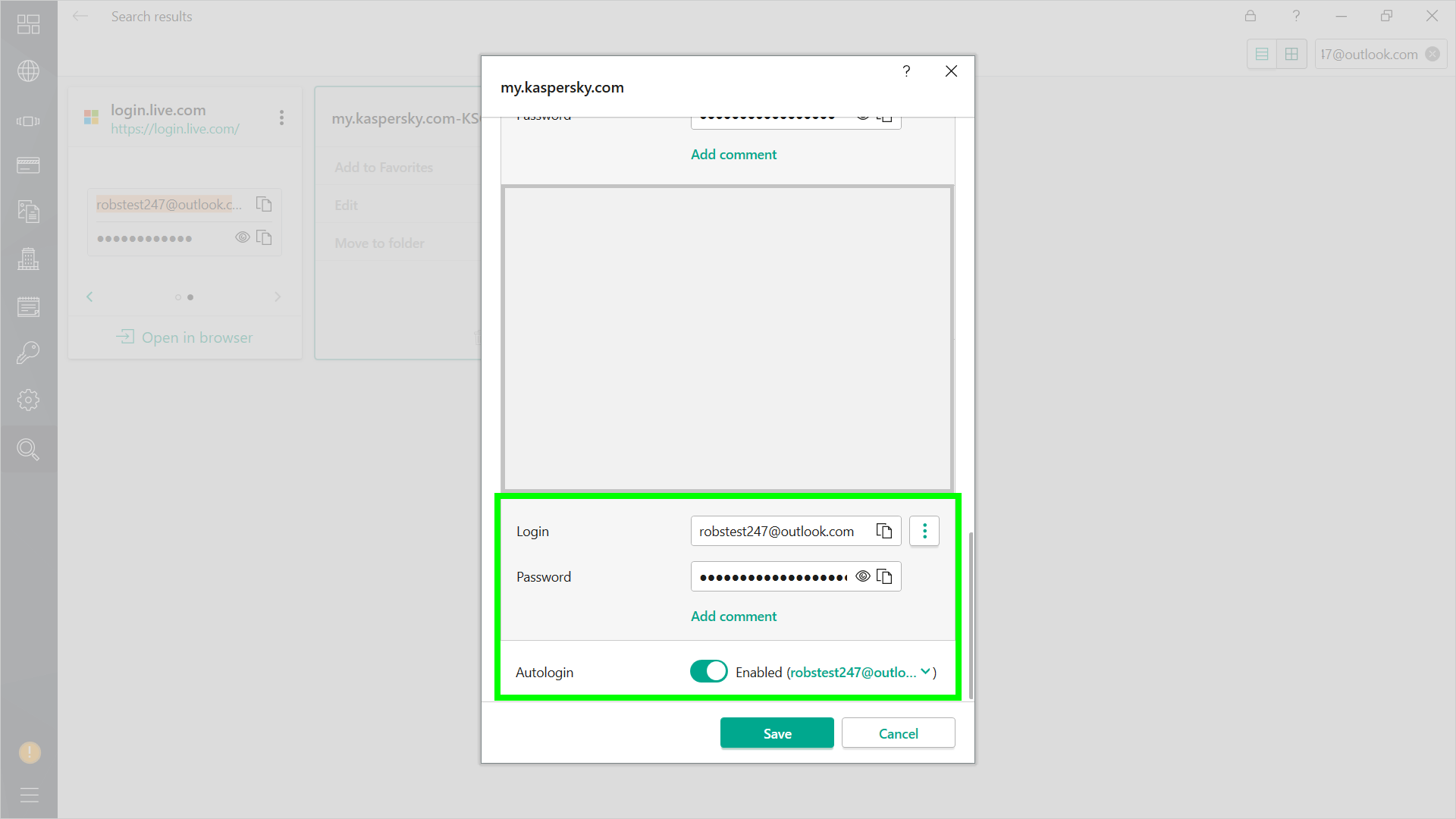Open the Search section in sidebar
Screen dimensions: 1456x819
click(x=28, y=450)
